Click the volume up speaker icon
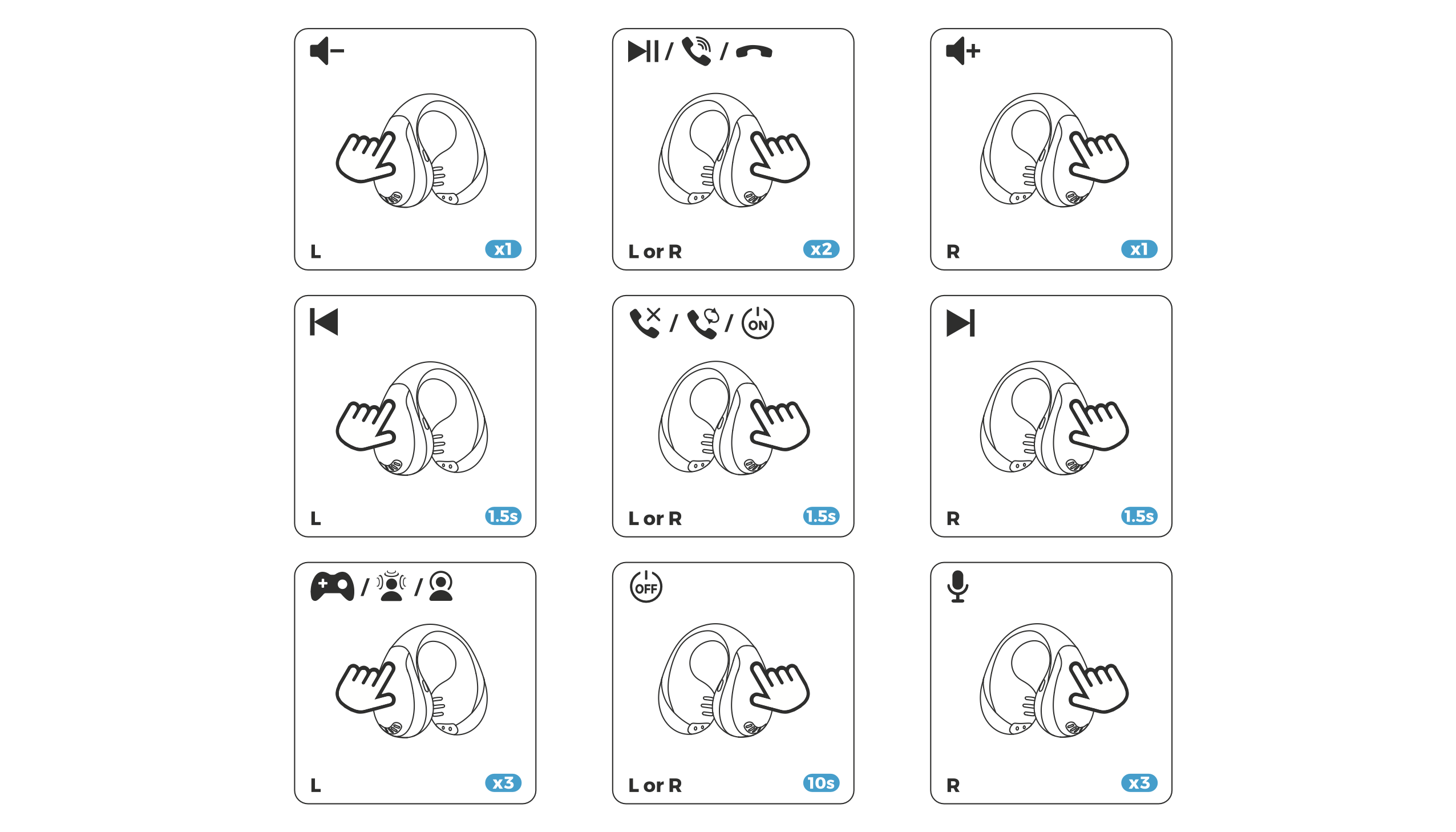This screenshot has width=1456, height=832. point(962,51)
